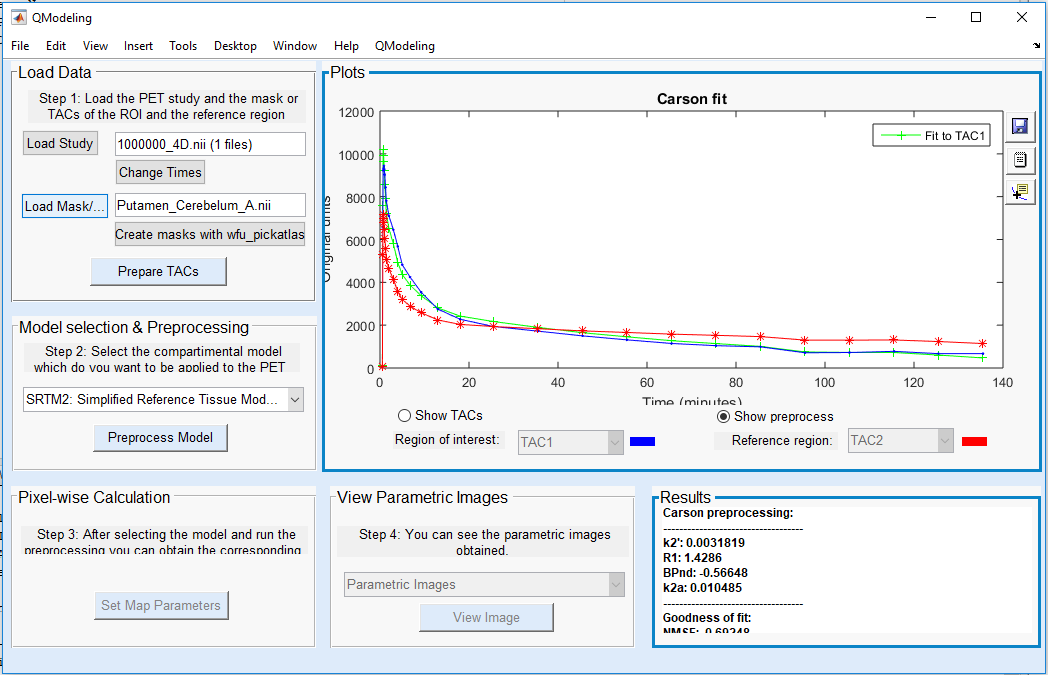Viewport: 1048px width, 675px height.
Task: Click the save plot floppy disk icon
Action: pyautogui.click(x=1020, y=126)
